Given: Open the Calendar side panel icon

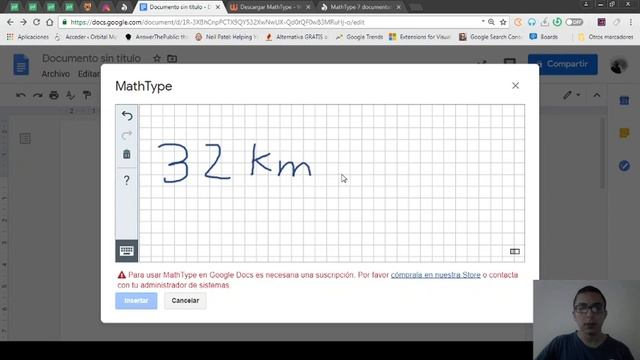Looking at the screenshot, I should click(x=624, y=100).
